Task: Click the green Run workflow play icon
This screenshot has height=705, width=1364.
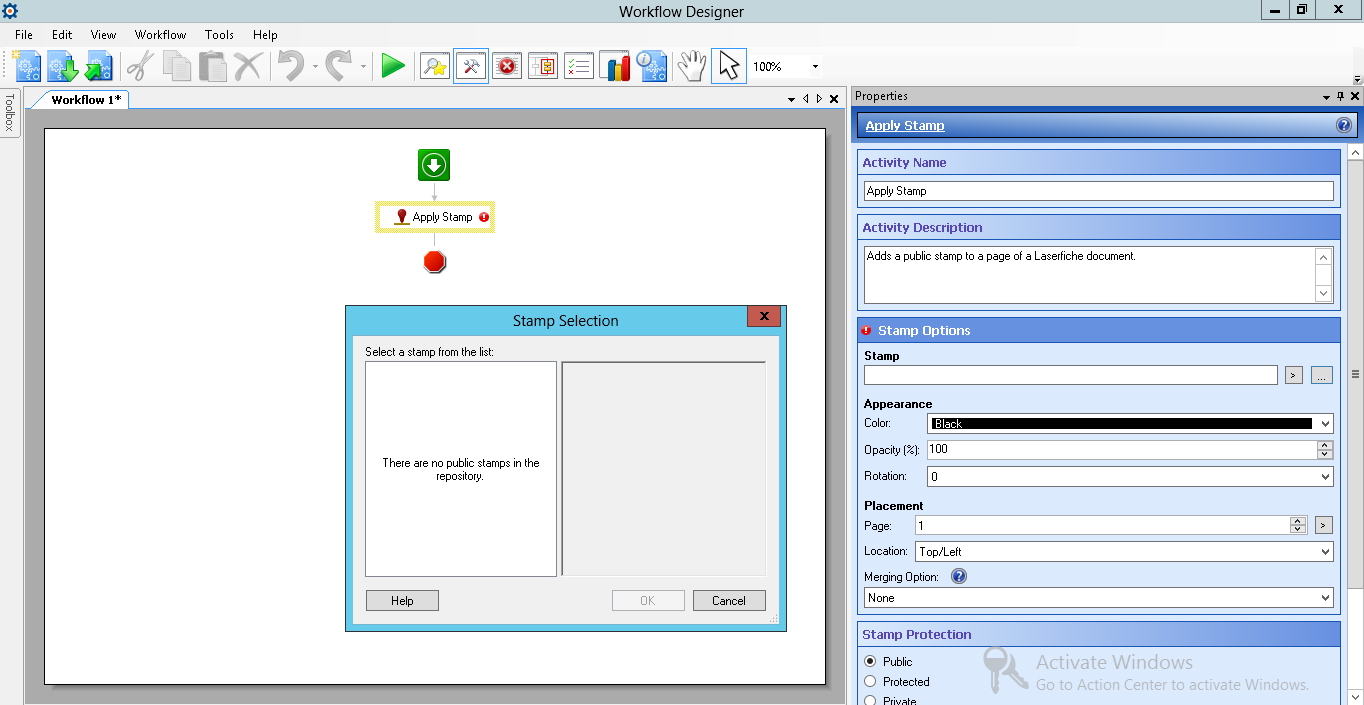Action: click(x=393, y=67)
